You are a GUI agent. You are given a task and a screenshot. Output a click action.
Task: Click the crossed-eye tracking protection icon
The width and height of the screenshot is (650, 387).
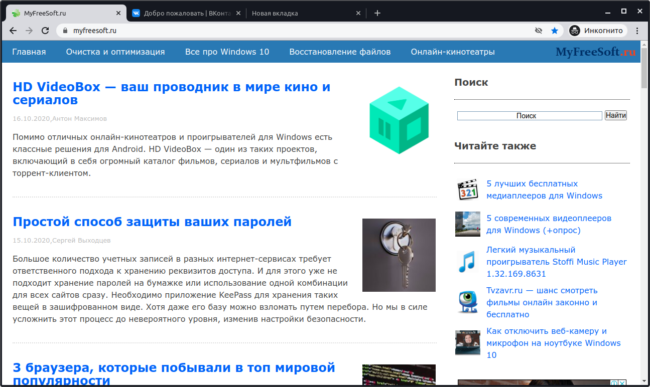pos(538,31)
